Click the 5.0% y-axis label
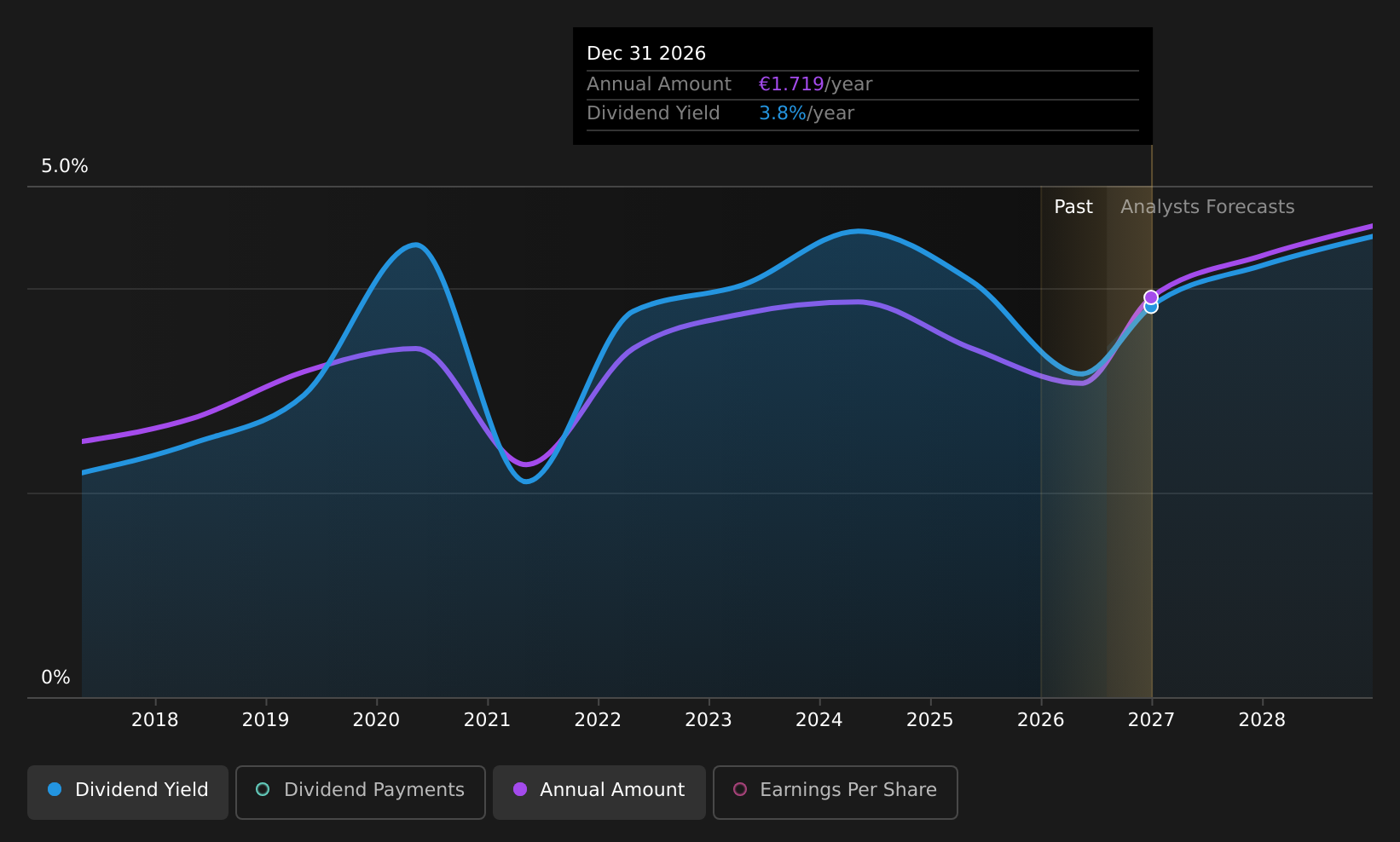Viewport: 1400px width, 842px height. click(65, 166)
